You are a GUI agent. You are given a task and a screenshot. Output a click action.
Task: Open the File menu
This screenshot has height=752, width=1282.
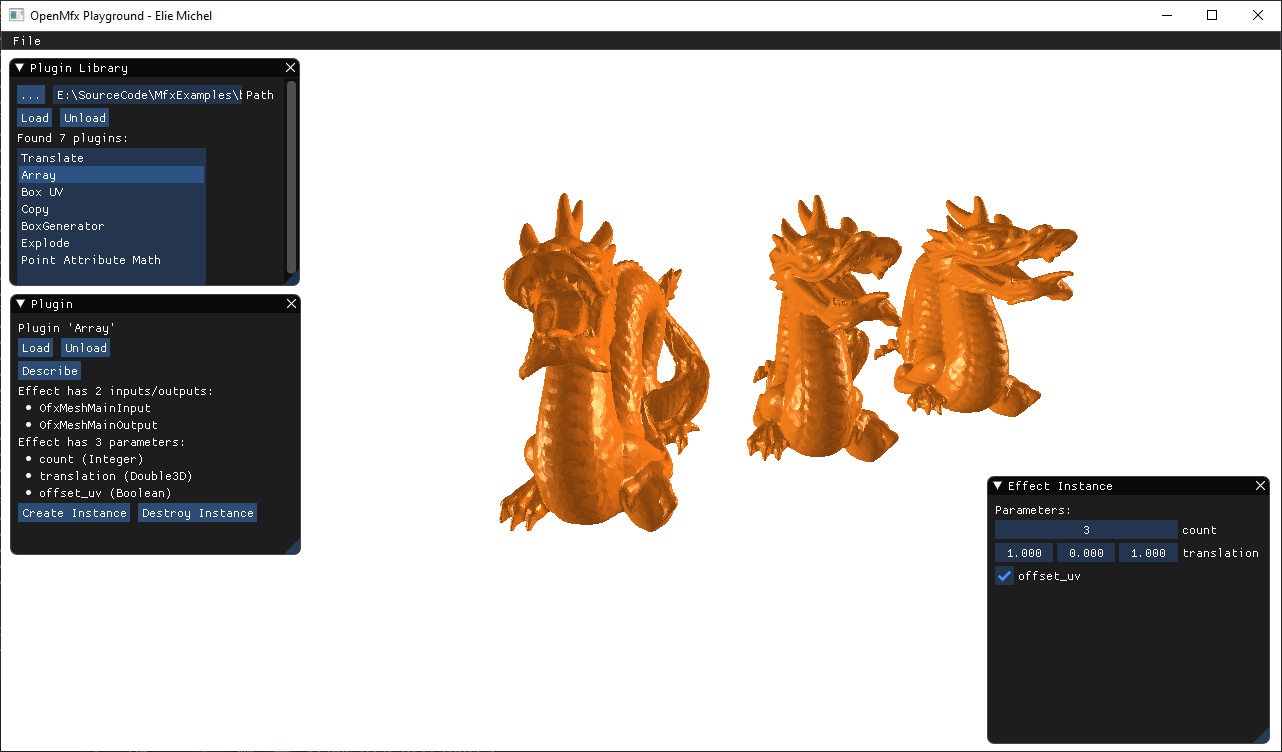[27, 41]
